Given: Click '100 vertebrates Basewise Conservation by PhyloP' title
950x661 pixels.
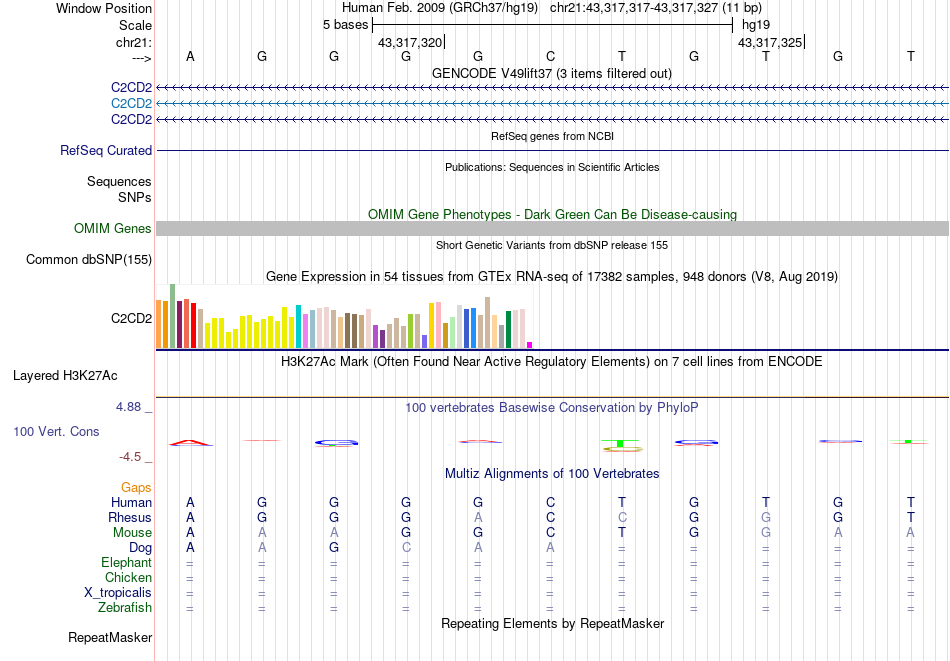Looking at the screenshot, I should [x=551, y=408].
